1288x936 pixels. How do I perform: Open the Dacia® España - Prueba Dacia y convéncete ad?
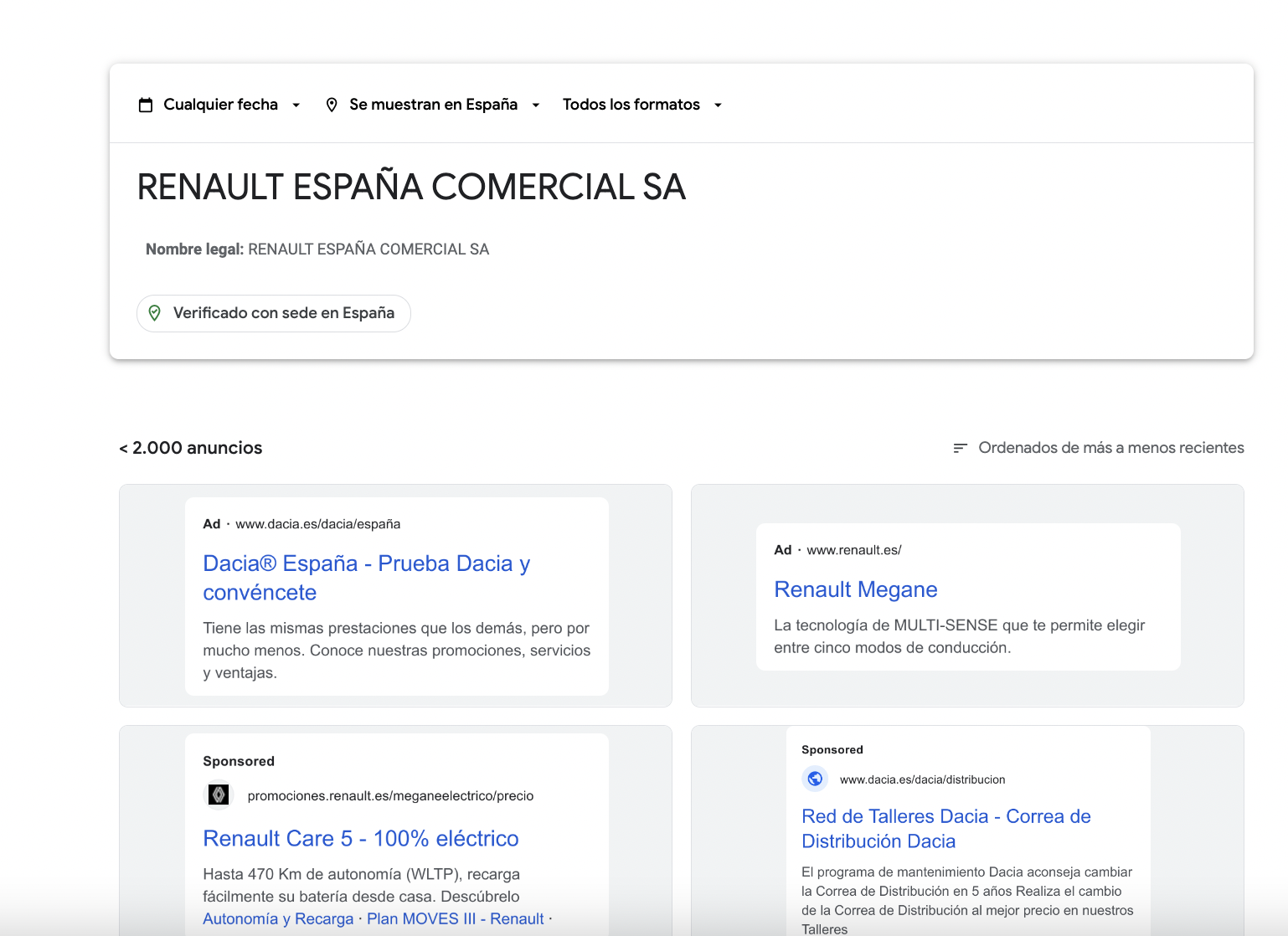click(x=367, y=578)
